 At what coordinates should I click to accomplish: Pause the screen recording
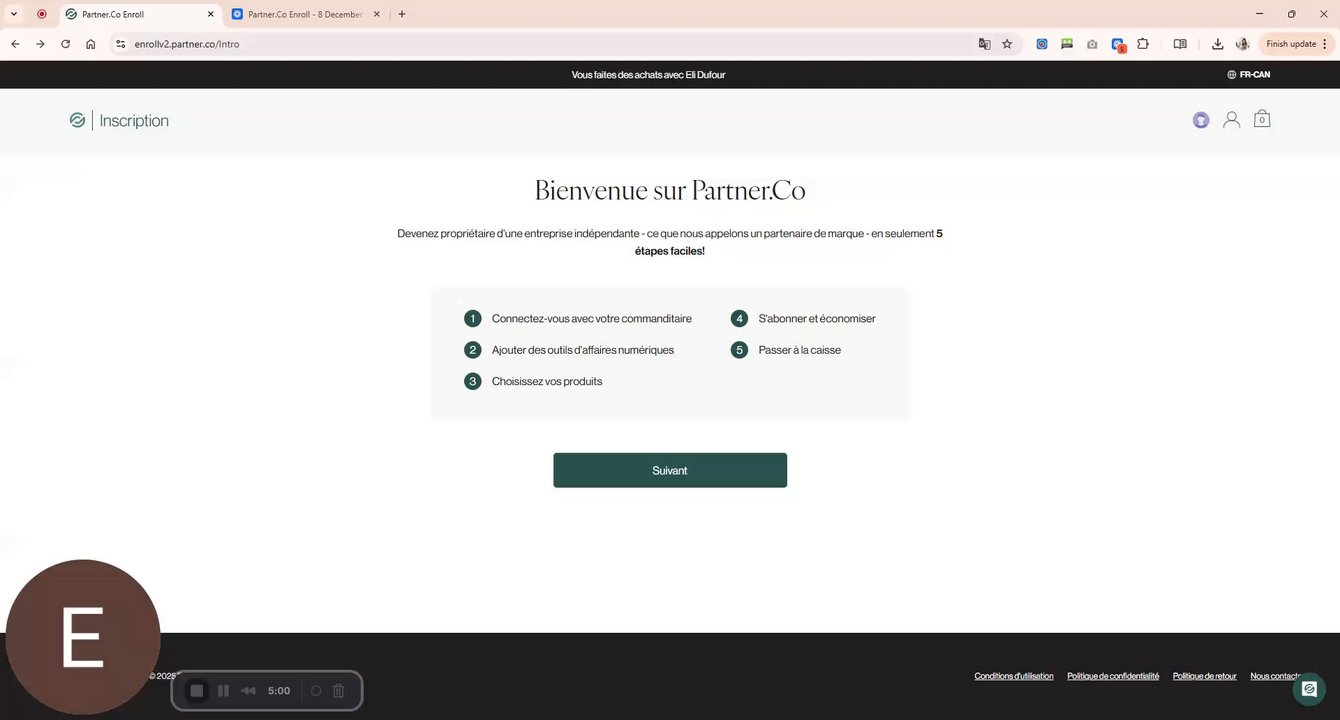pyautogui.click(x=223, y=691)
